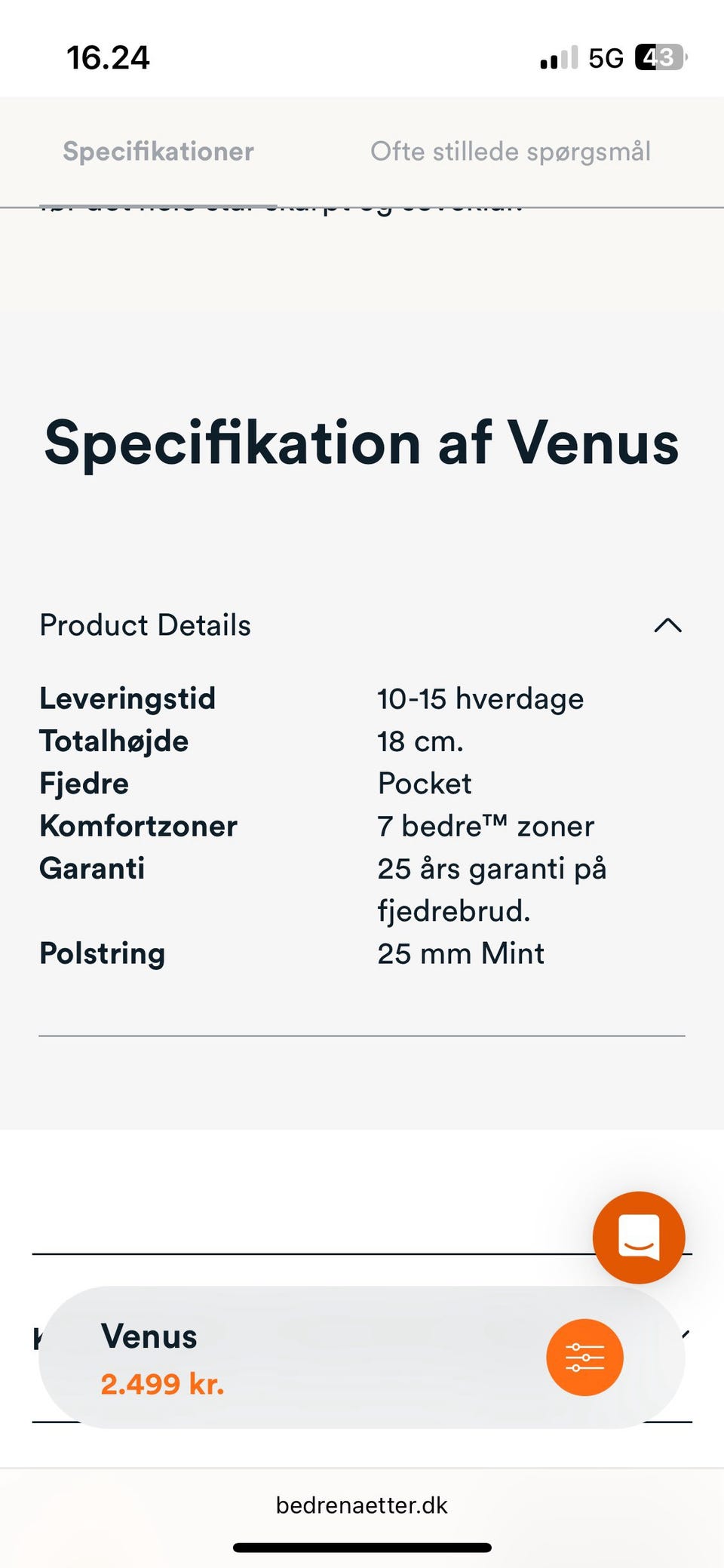Tap the cellular signal strength bars
Screen dimensions: 724x1568
pyautogui.click(x=559, y=57)
